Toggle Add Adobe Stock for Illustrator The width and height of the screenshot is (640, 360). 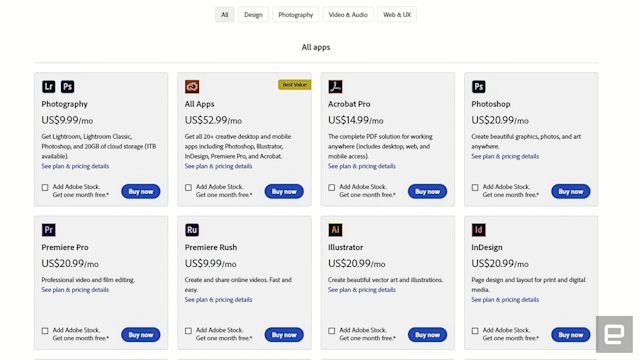(x=331, y=331)
